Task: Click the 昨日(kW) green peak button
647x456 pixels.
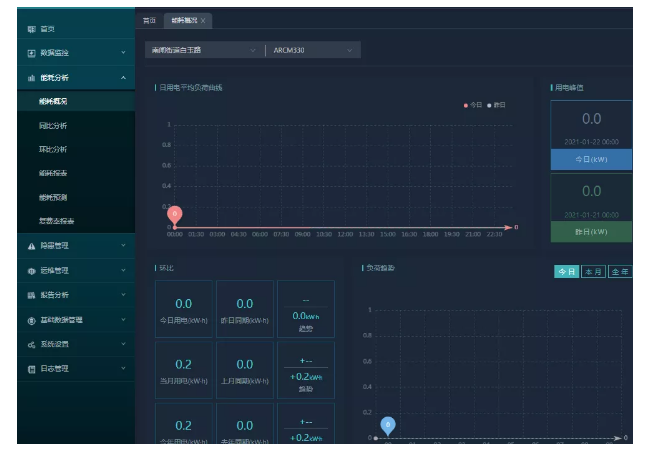Action: [591, 232]
